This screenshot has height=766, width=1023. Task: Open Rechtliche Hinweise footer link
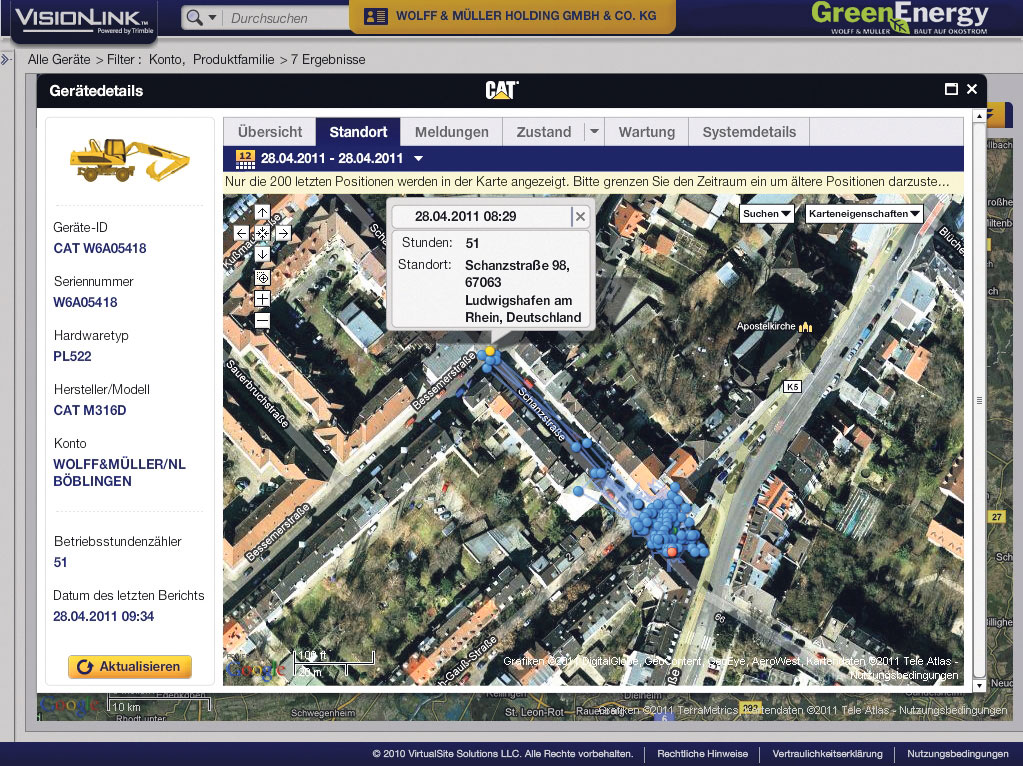(x=703, y=754)
